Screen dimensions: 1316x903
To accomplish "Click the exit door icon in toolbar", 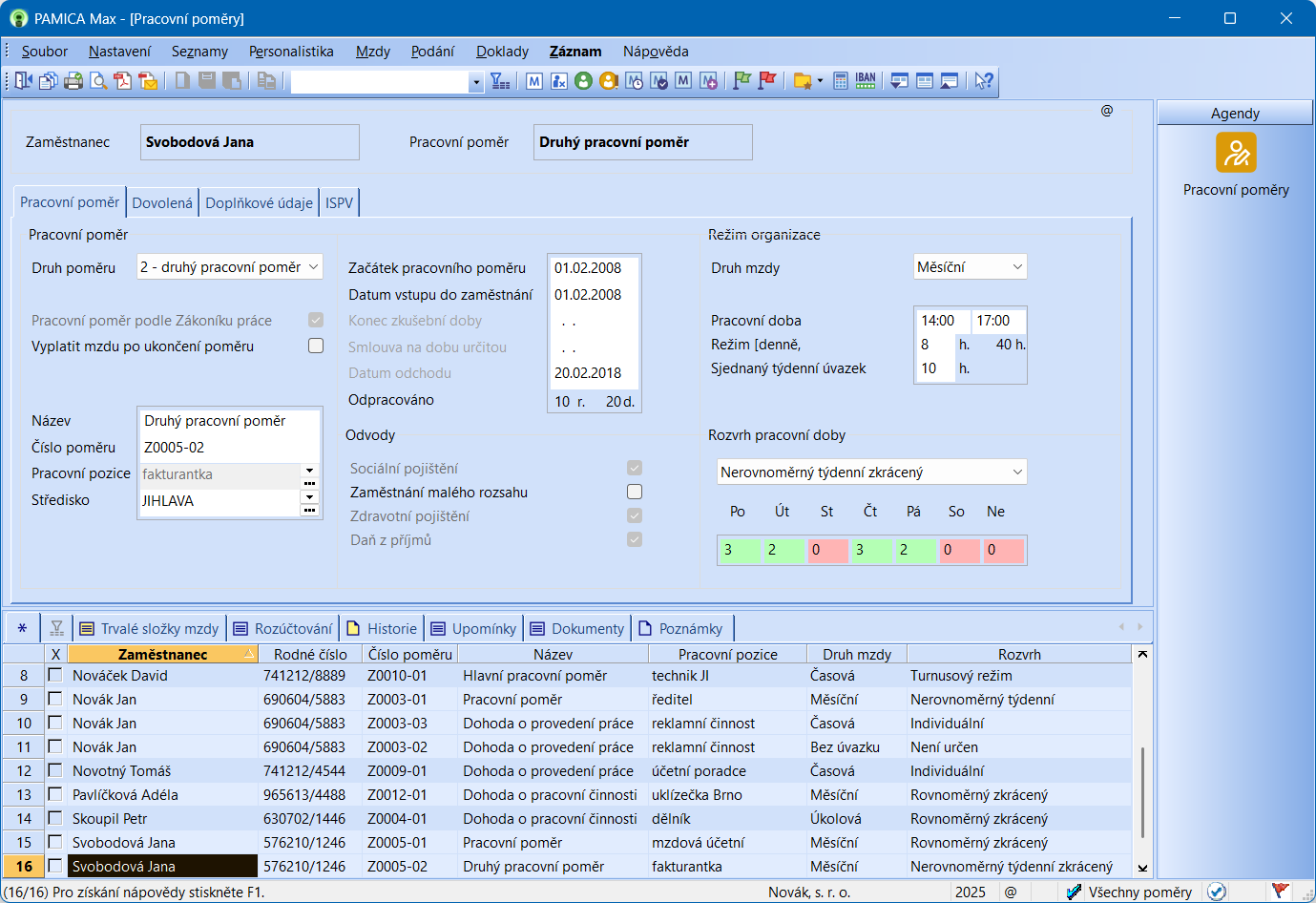I will point(24,81).
